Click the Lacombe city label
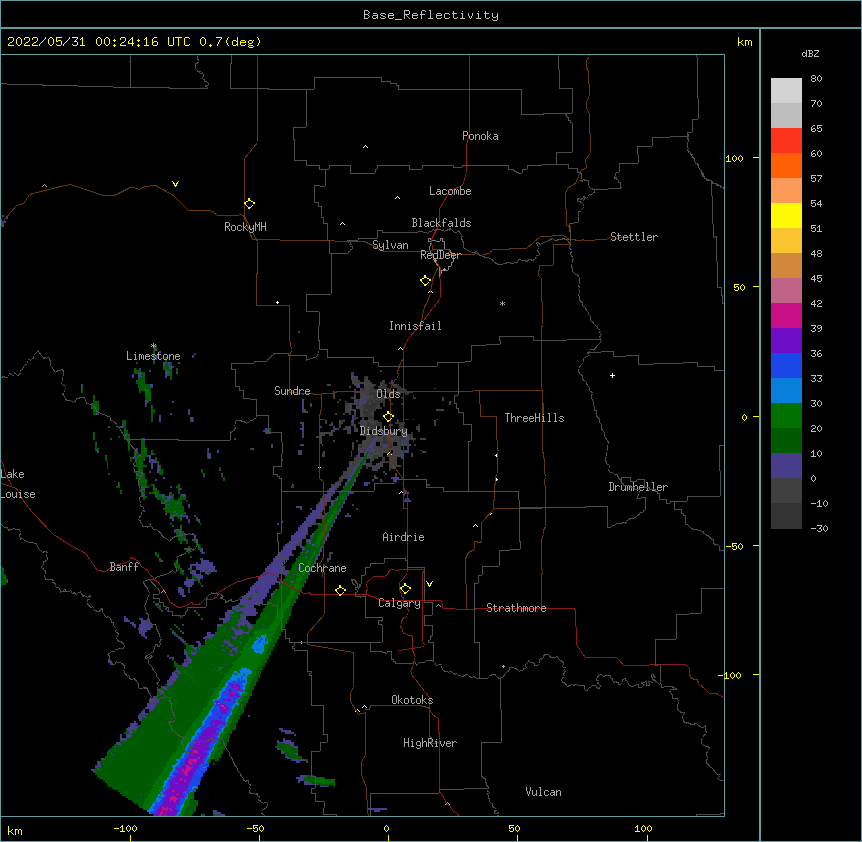The image size is (862, 842). pos(450,191)
